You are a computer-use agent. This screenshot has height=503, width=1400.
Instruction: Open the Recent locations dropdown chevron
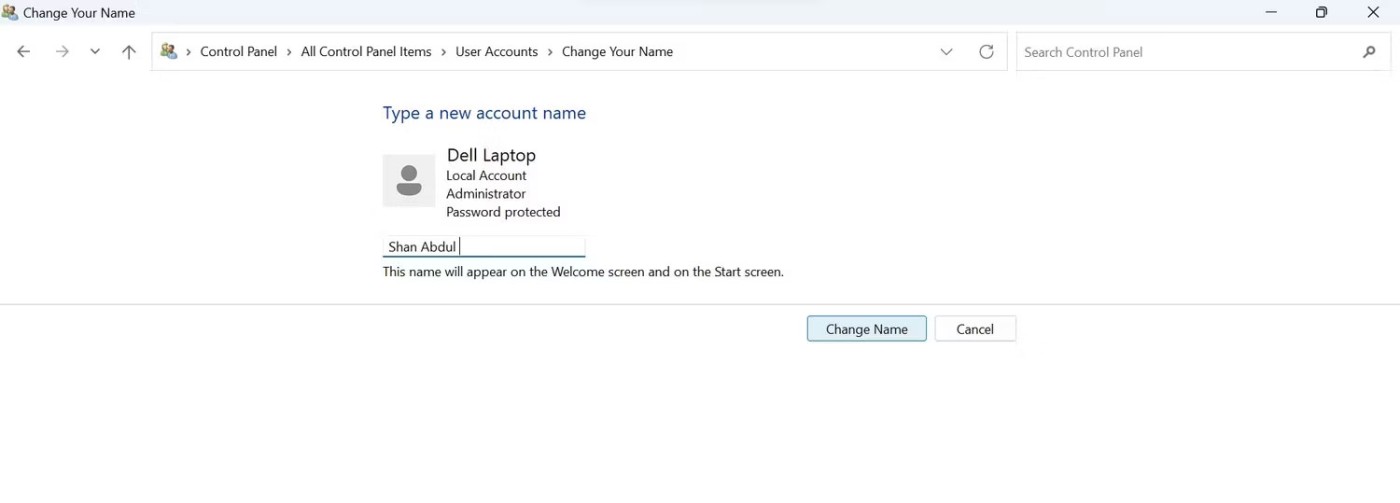95,52
